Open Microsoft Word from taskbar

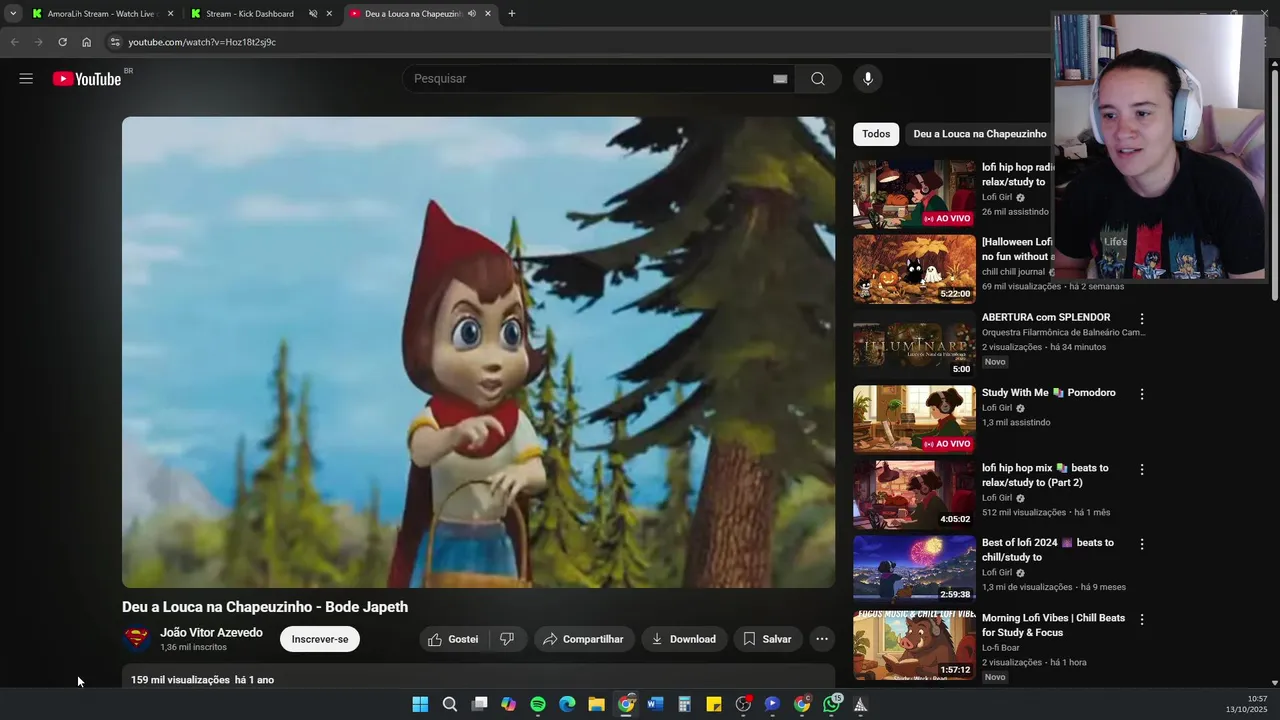pyautogui.click(x=655, y=705)
